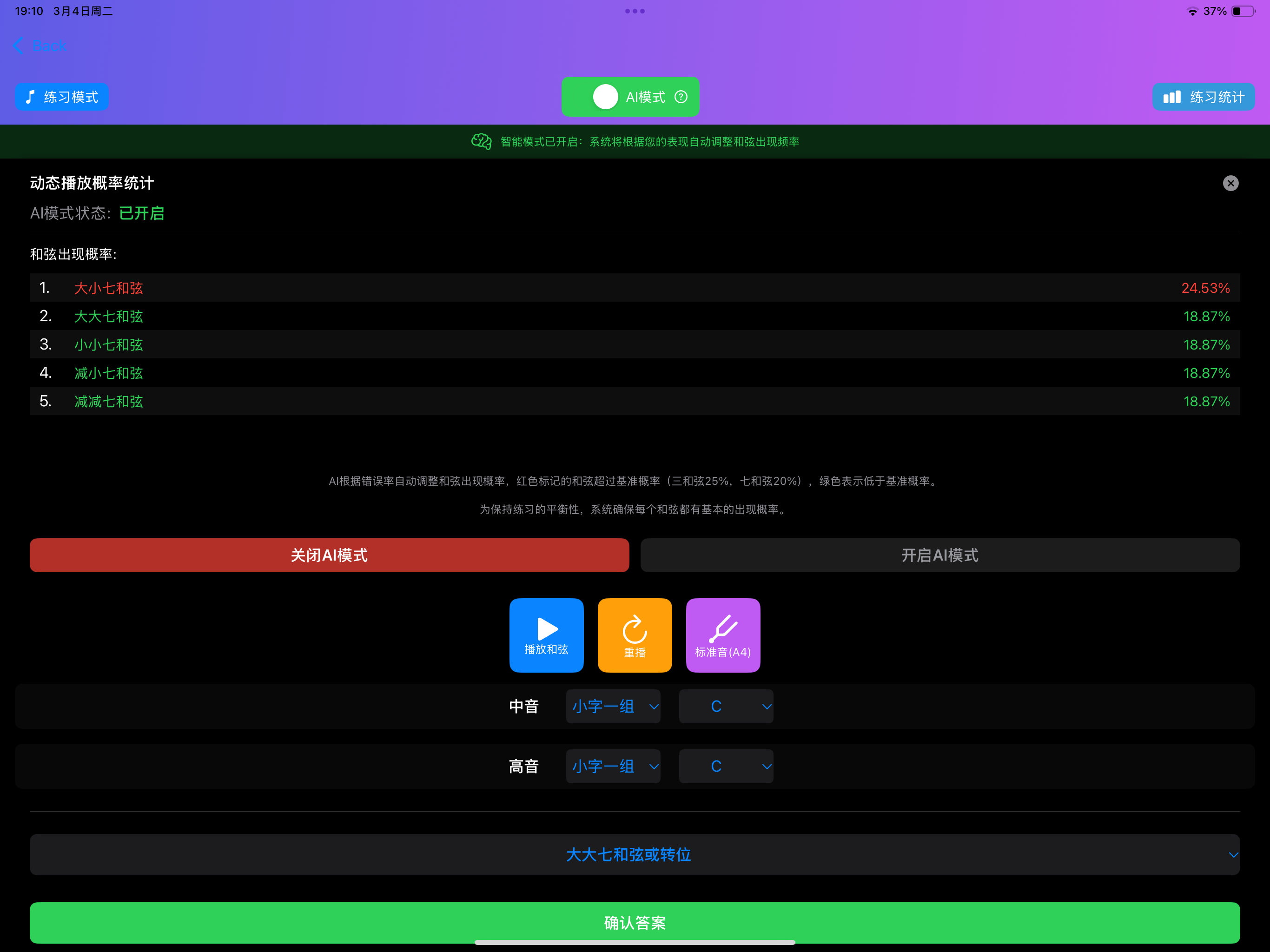Tap the Wi-Fi icon in status bar

(x=1192, y=12)
